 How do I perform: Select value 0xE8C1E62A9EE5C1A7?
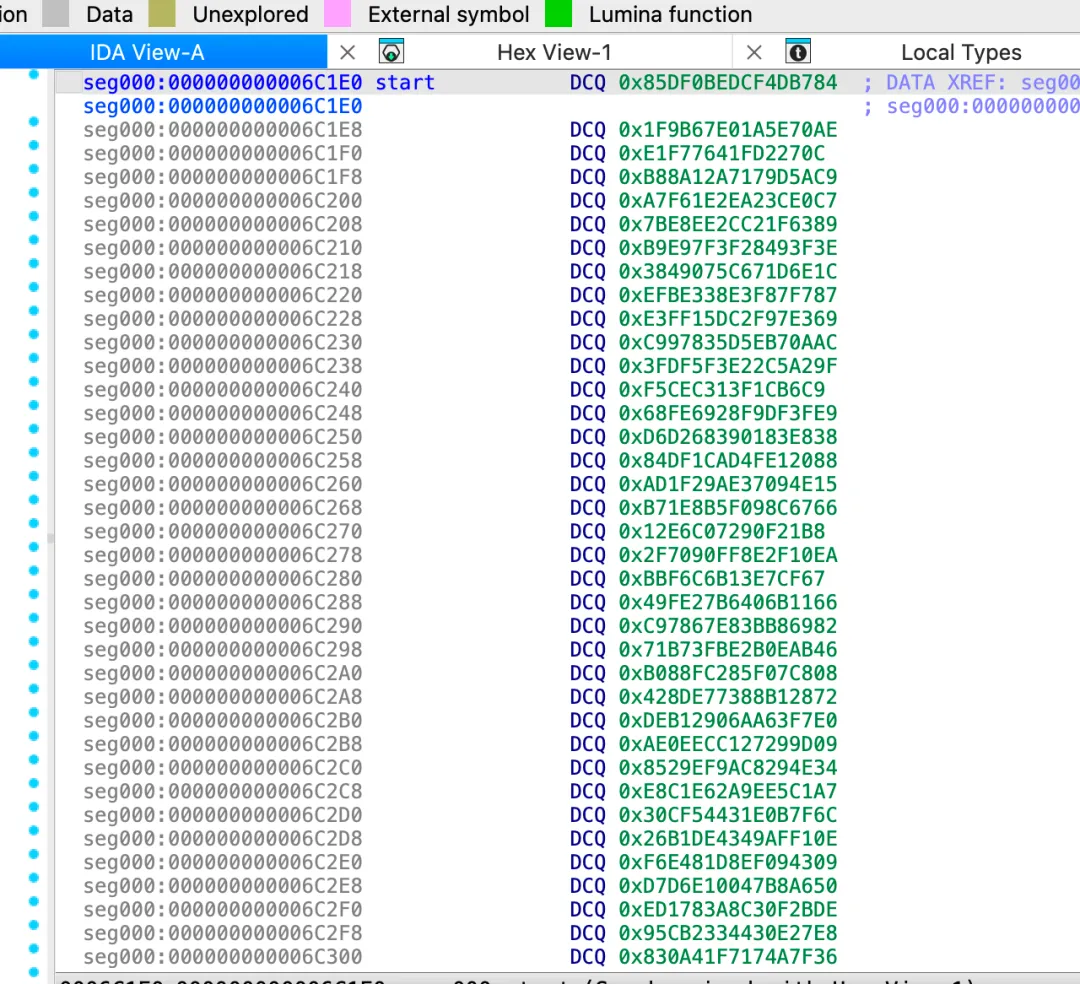point(727,791)
